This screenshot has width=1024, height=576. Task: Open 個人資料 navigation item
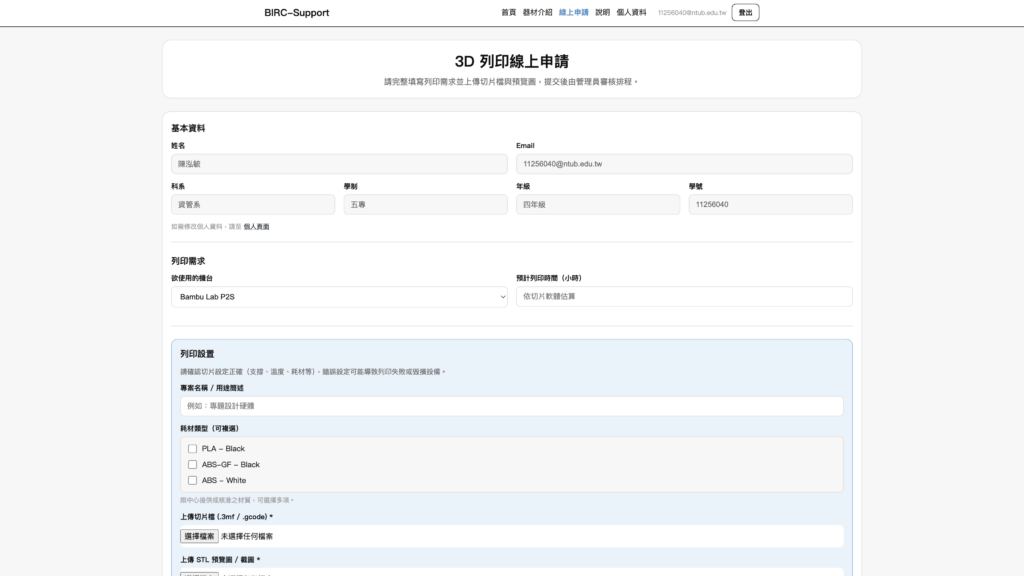(632, 12)
